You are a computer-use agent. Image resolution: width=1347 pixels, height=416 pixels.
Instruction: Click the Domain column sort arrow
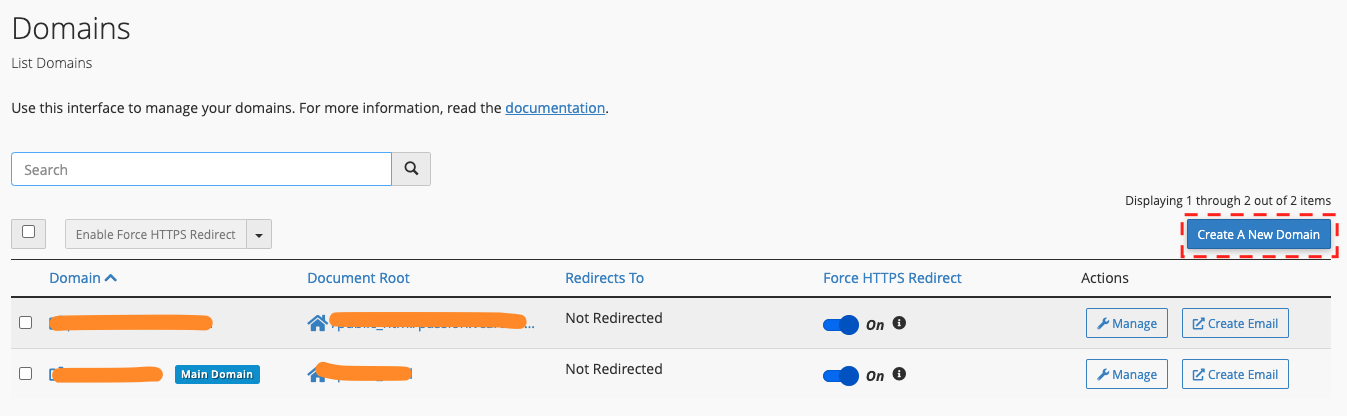(x=111, y=278)
